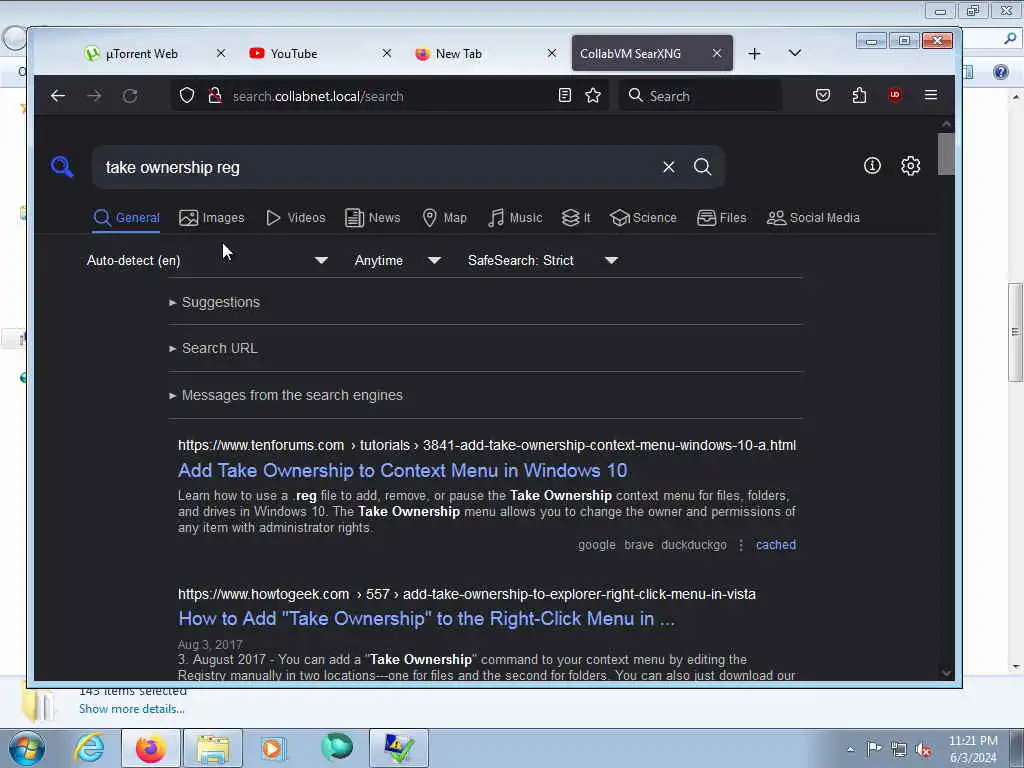Viewport: 1024px width, 768px height.
Task: Click Show more details in Explorer window
Action: pyautogui.click(x=132, y=709)
